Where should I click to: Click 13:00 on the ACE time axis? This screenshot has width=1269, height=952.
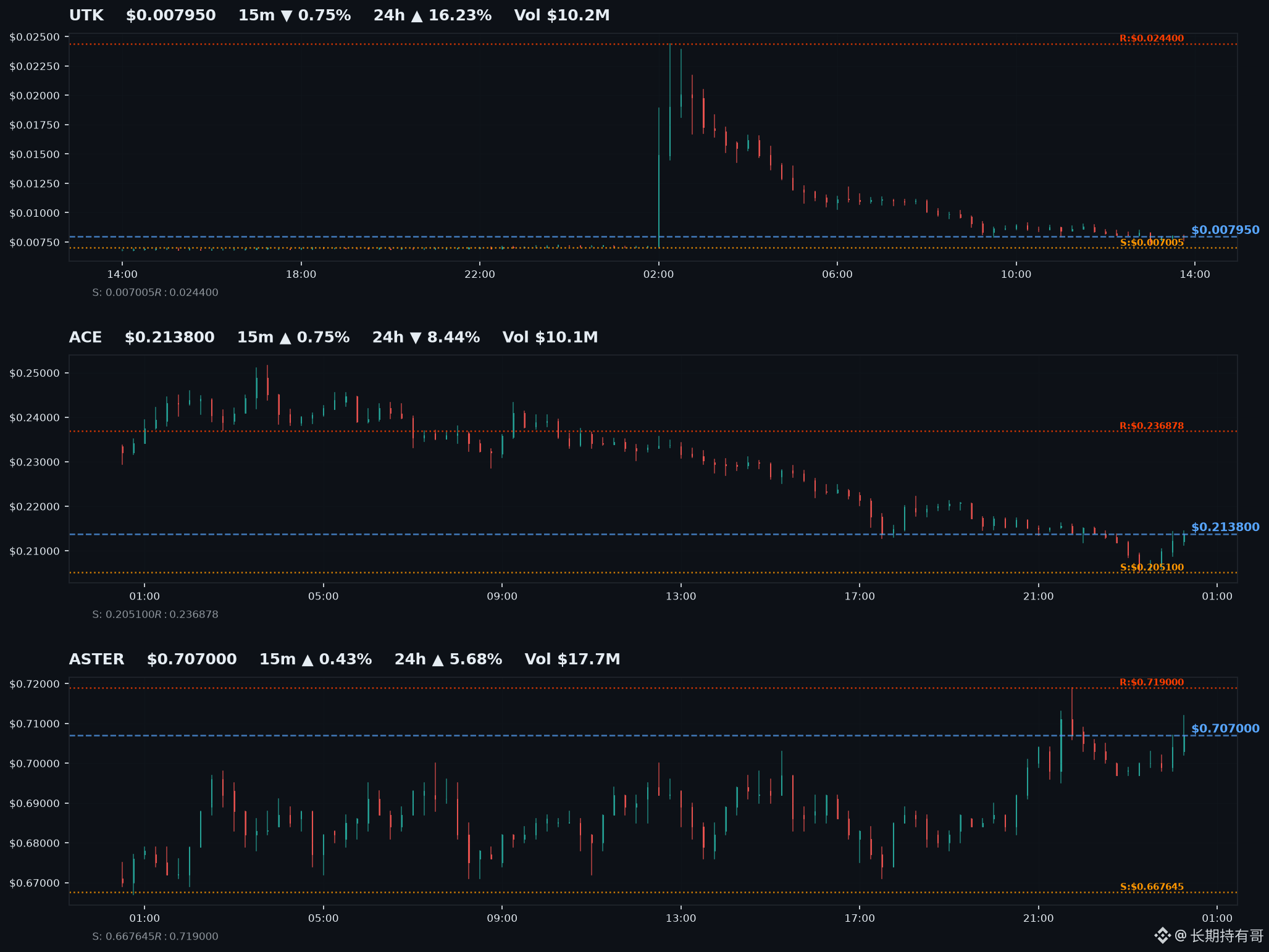click(681, 596)
